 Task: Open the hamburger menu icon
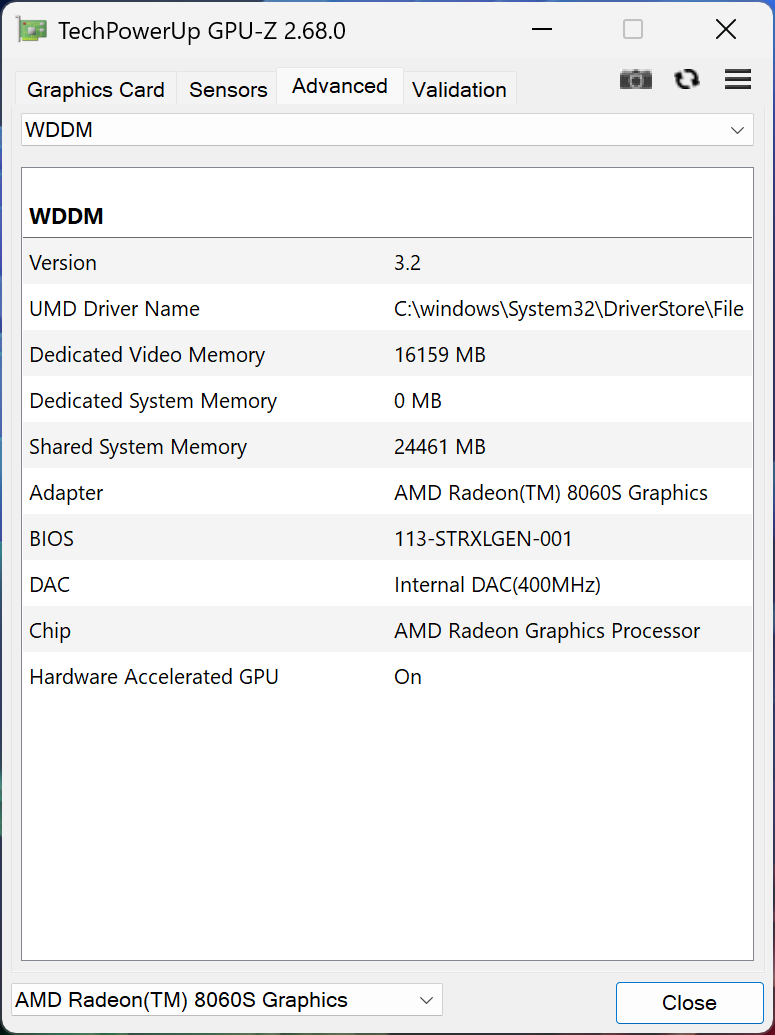[738, 80]
